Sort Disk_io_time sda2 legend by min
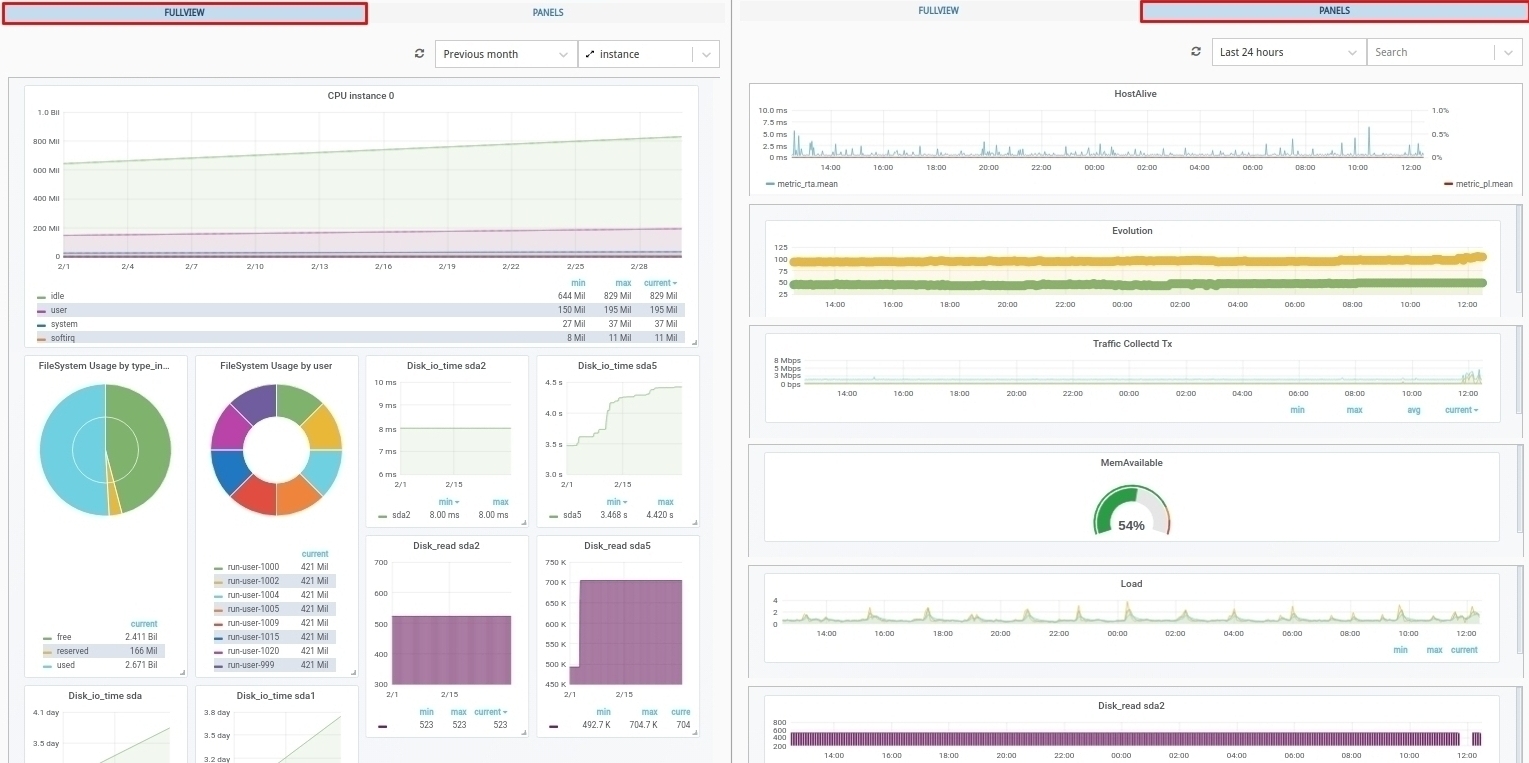The width and height of the screenshot is (1529, 763). 449,502
